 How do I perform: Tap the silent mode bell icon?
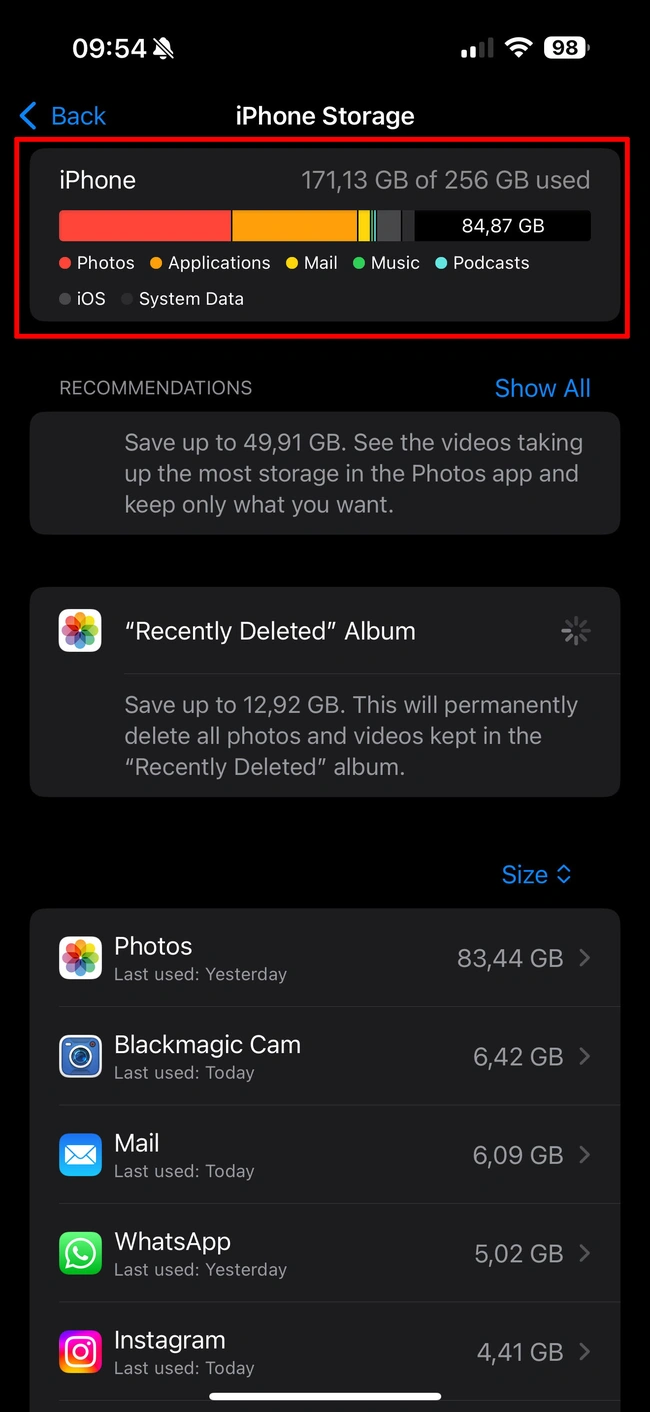(164, 49)
